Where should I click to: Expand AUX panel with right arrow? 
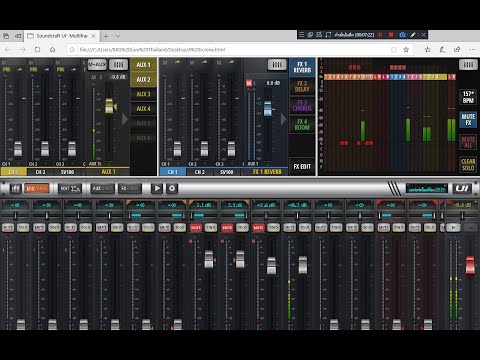[x=124, y=119]
